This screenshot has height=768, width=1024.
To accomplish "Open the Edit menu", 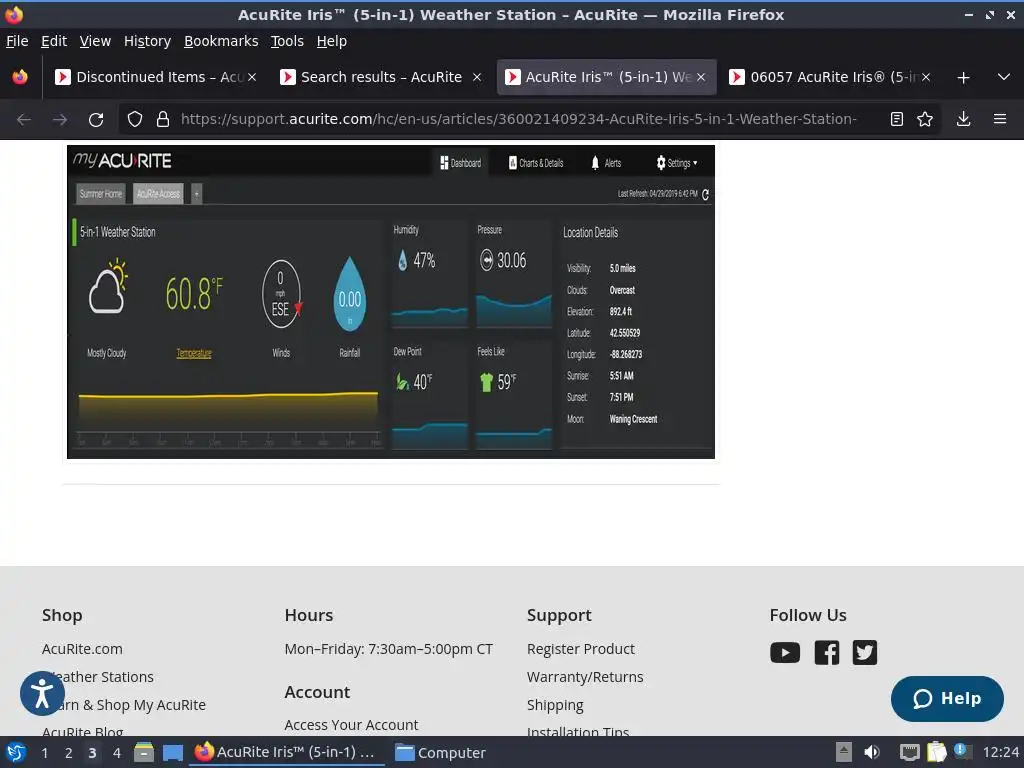I will [x=54, y=41].
